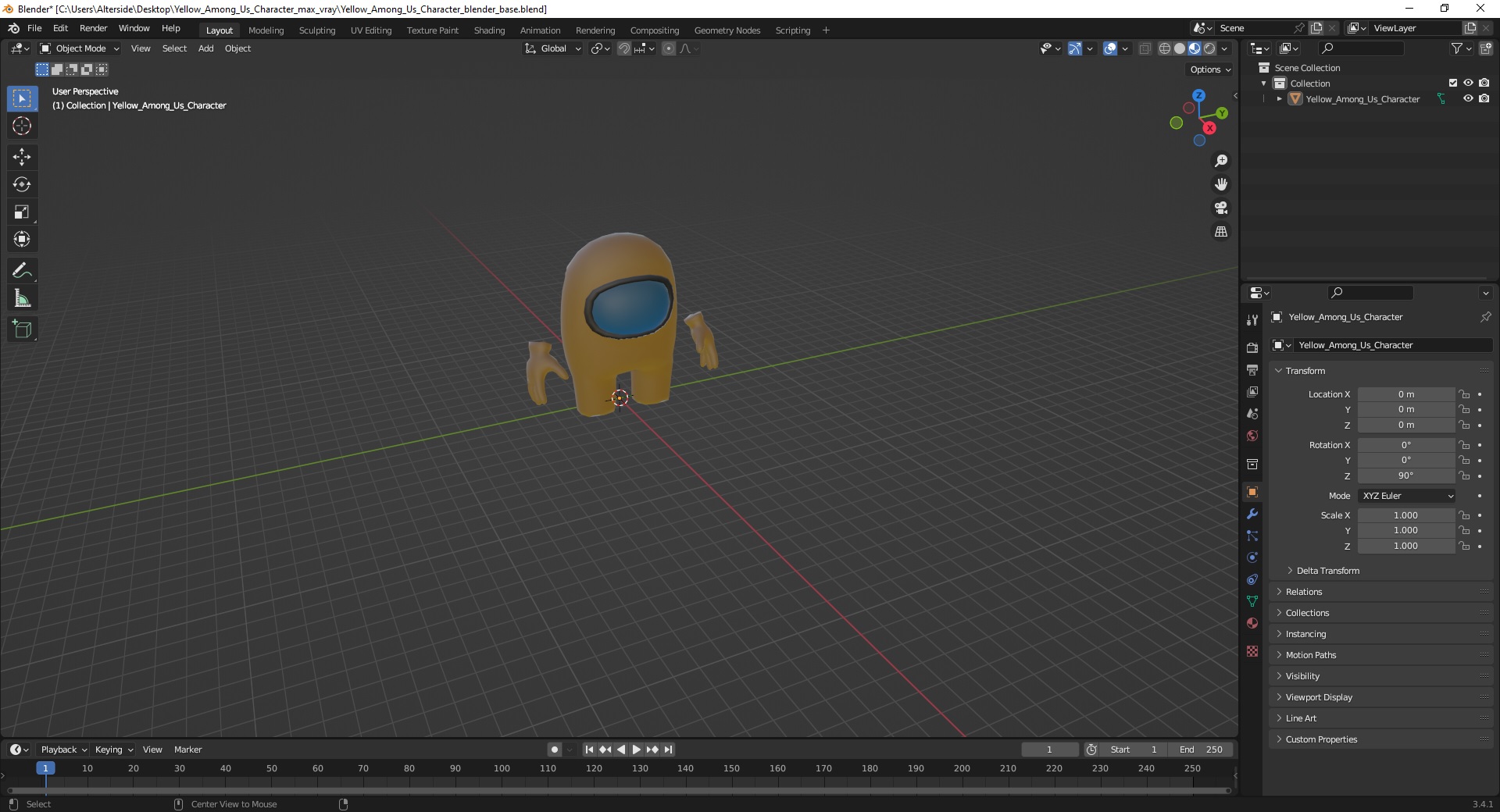The height and width of the screenshot is (812, 1500).
Task: Select the Cursor tool in toolbar
Action: [22, 126]
